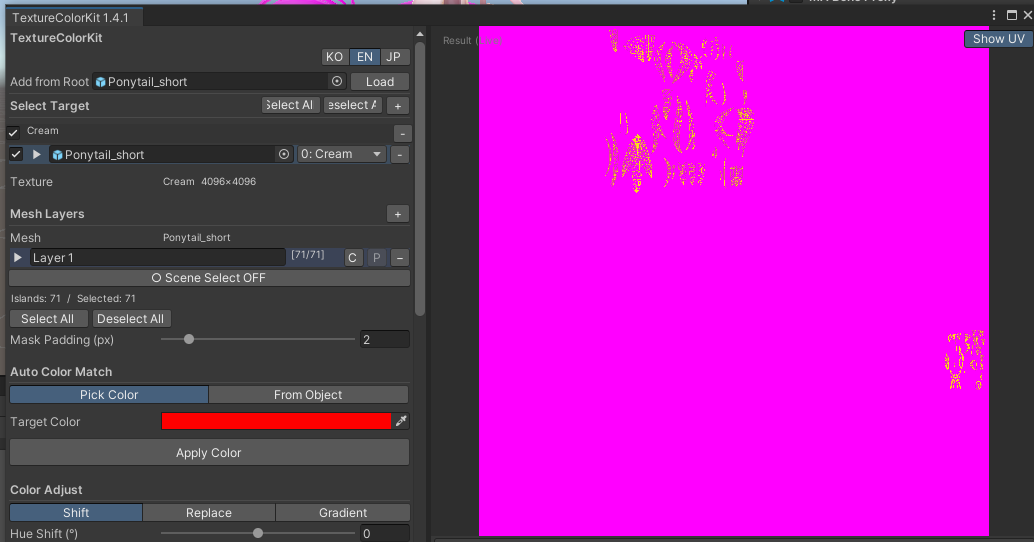Maximize the TextureColorKit window

coord(1012,15)
